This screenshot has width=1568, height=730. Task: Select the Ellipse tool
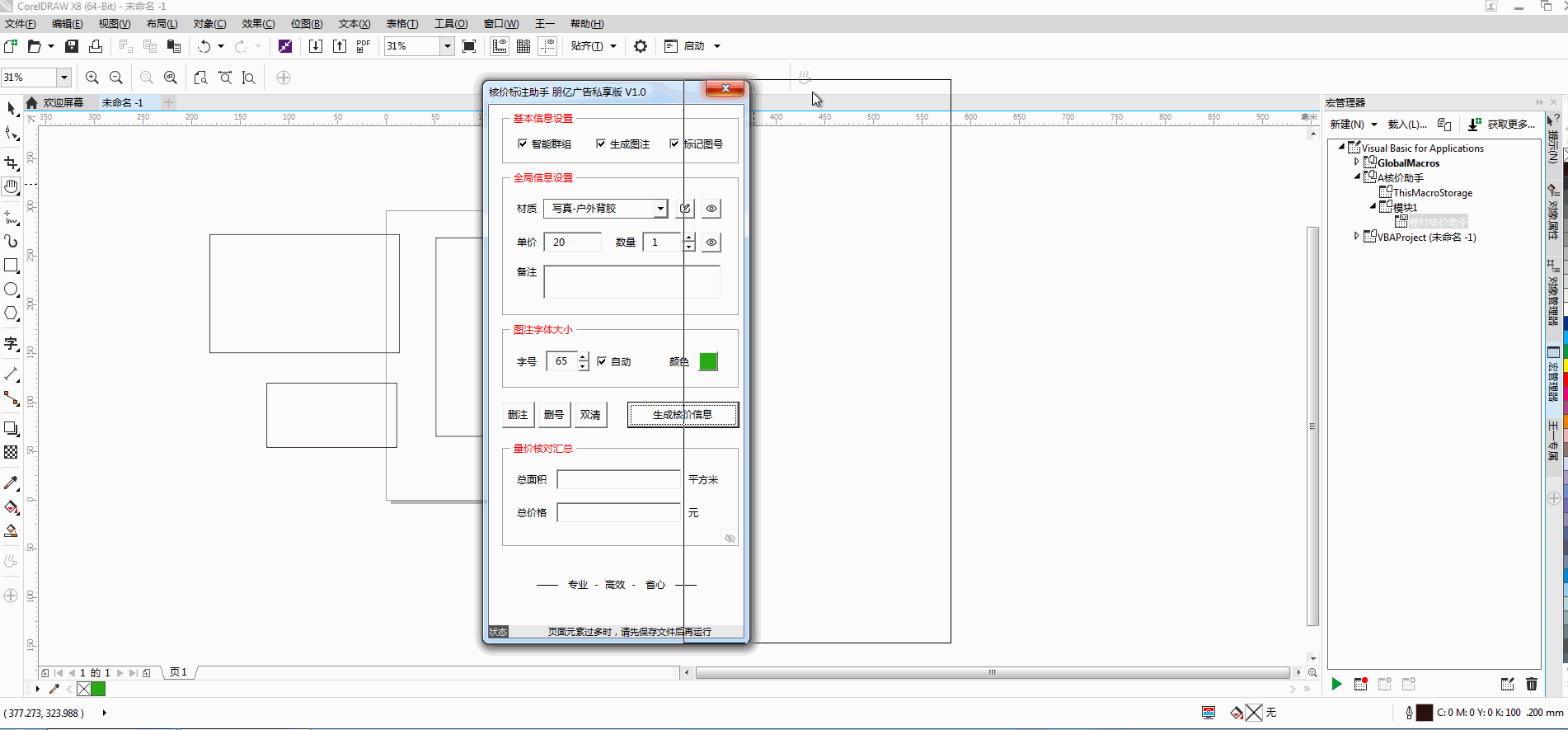pyautogui.click(x=11, y=290)
